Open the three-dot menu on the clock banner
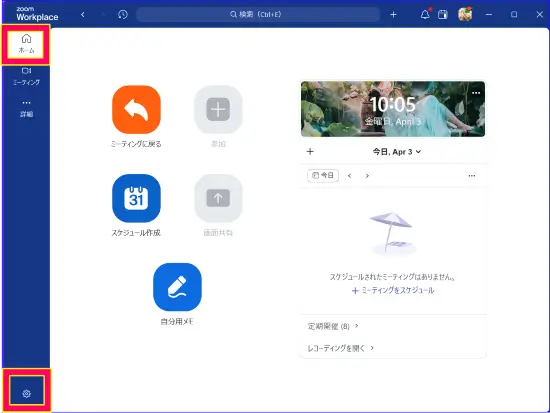This screenshot has width=550, height=413. pos(476,93)
